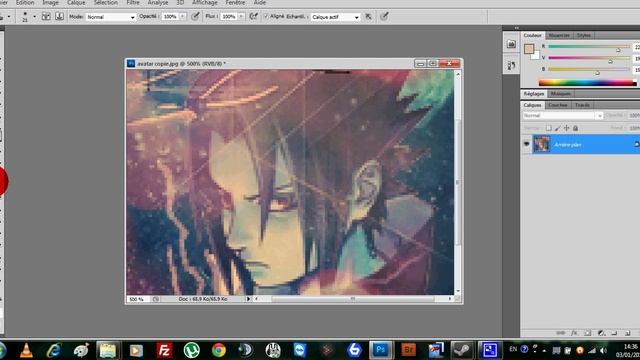This screenshot has width=640, height=360.
Task: Open VLC media player from the taskbar
Action: [26, 350]
